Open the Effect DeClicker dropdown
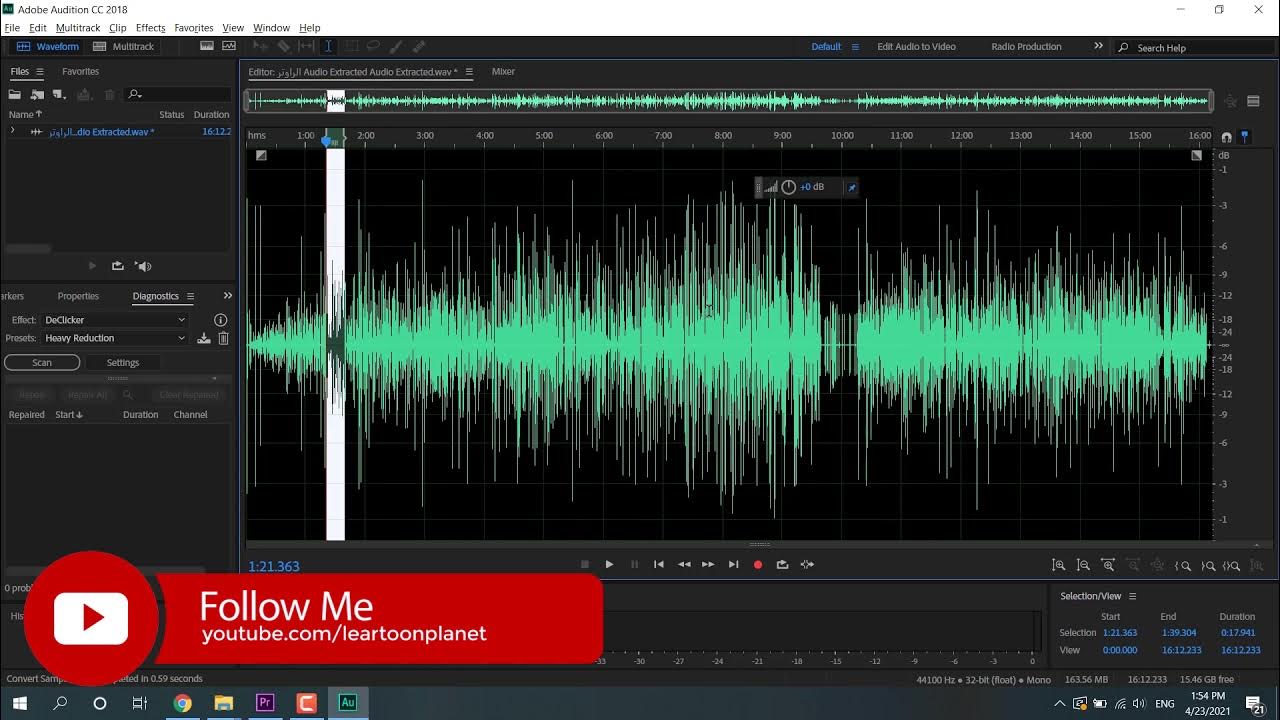The height and width of the screenshot is (720, 1280). (x=115, y=320)
